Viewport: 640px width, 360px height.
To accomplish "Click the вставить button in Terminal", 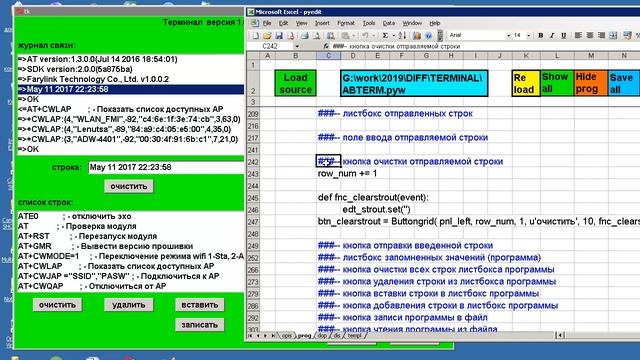I will click(200, 304).
